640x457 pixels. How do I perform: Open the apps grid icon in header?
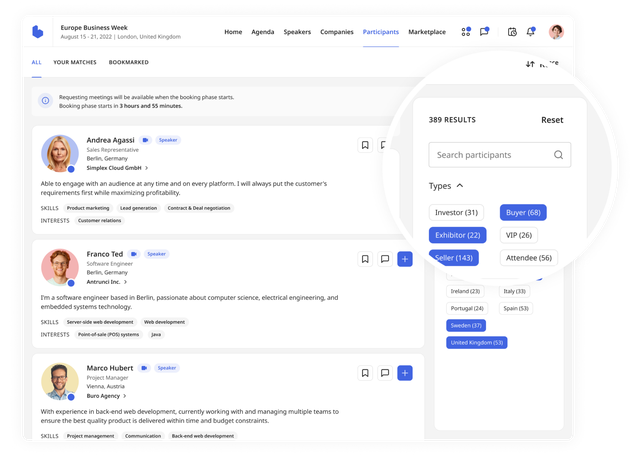(x=466, y=32)
